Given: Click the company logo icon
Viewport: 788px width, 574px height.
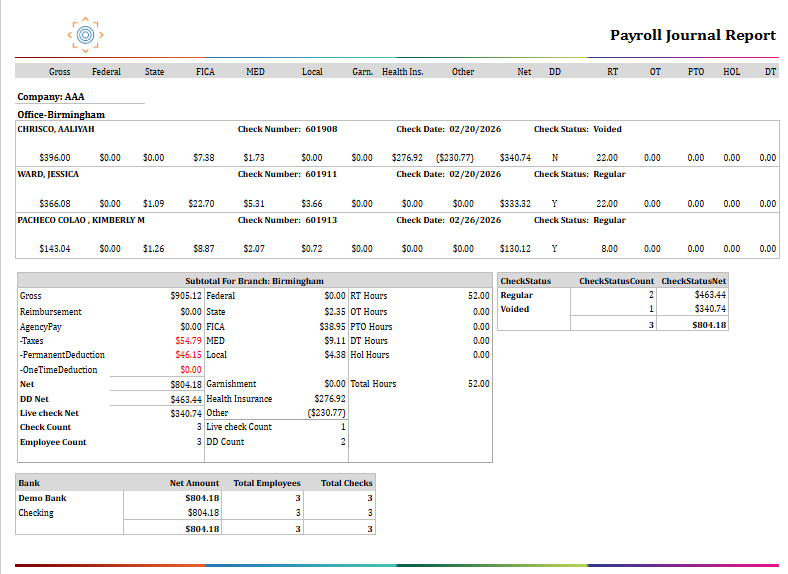Looking at the screenshot, I should point(85,35).
